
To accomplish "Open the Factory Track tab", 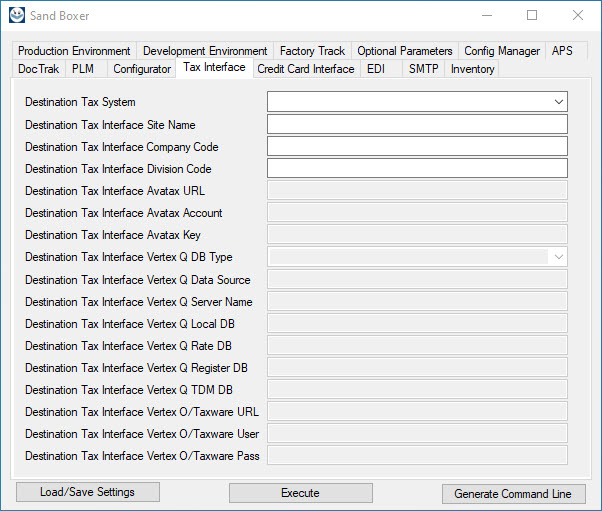I will coord(312,51).
